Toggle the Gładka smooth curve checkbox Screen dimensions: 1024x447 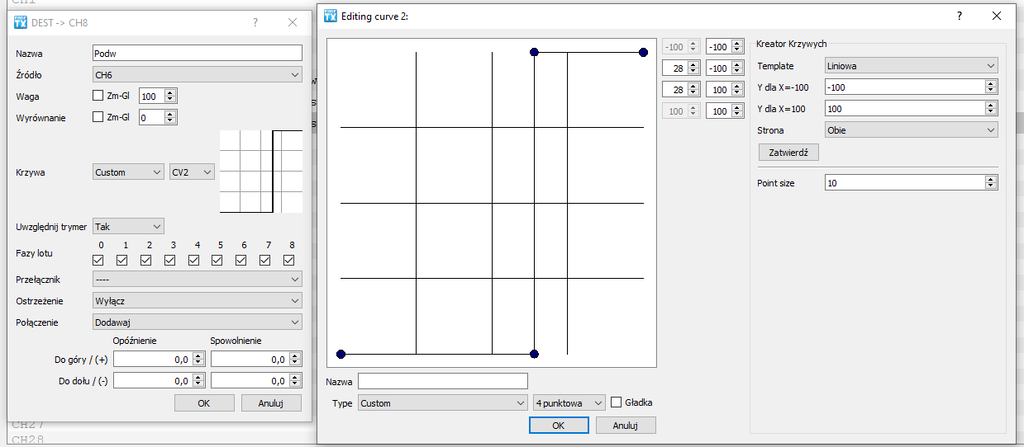coord(617,402)
